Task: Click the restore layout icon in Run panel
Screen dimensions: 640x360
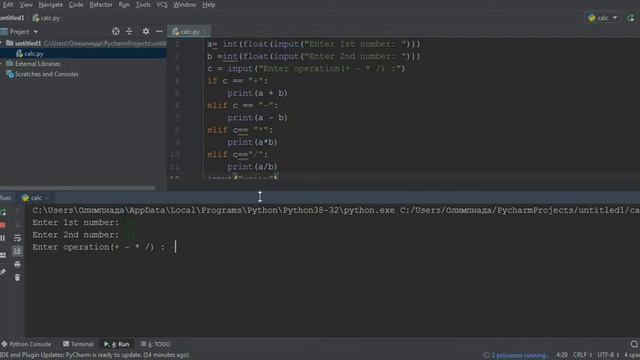Action: 3,255
